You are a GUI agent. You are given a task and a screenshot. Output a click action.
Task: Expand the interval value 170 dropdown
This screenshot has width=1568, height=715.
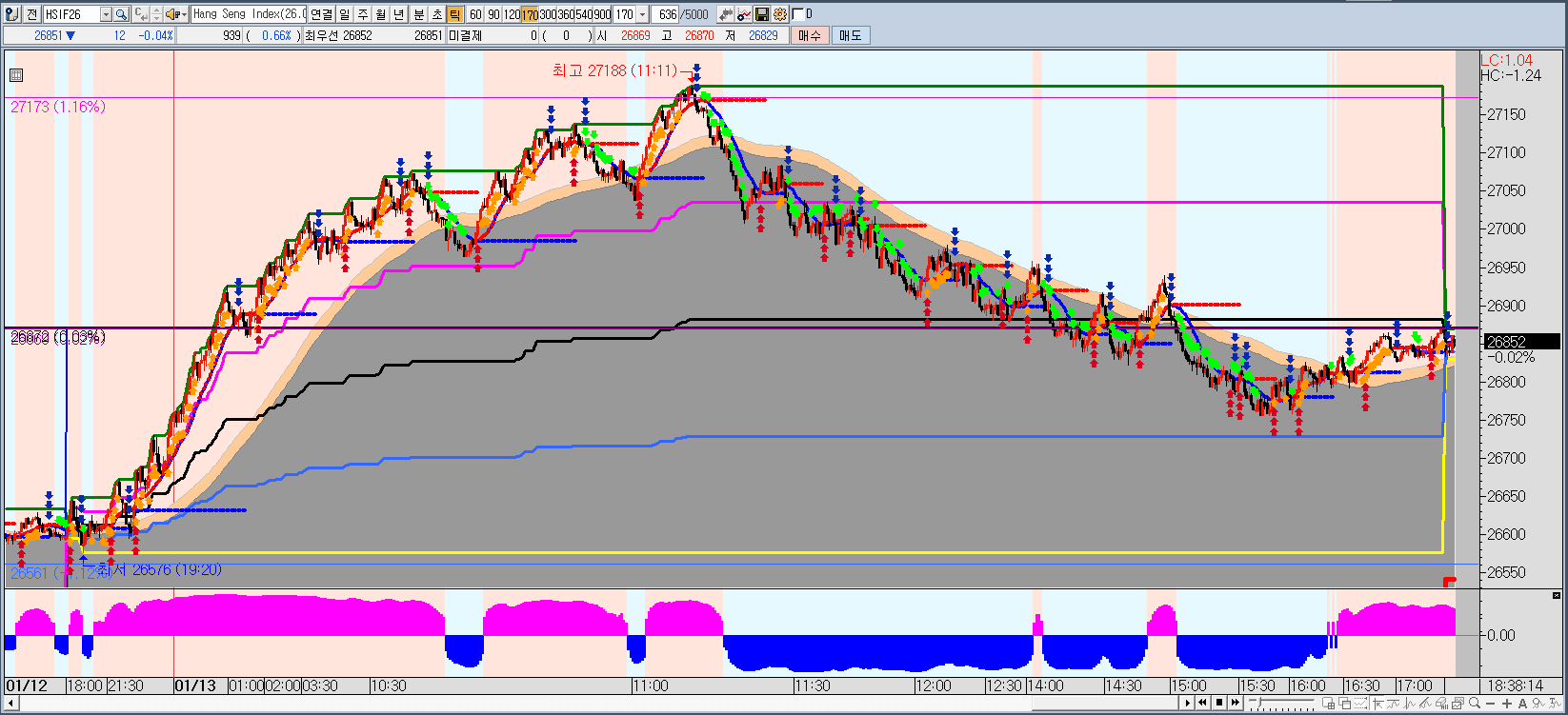[x=643, y=14]
